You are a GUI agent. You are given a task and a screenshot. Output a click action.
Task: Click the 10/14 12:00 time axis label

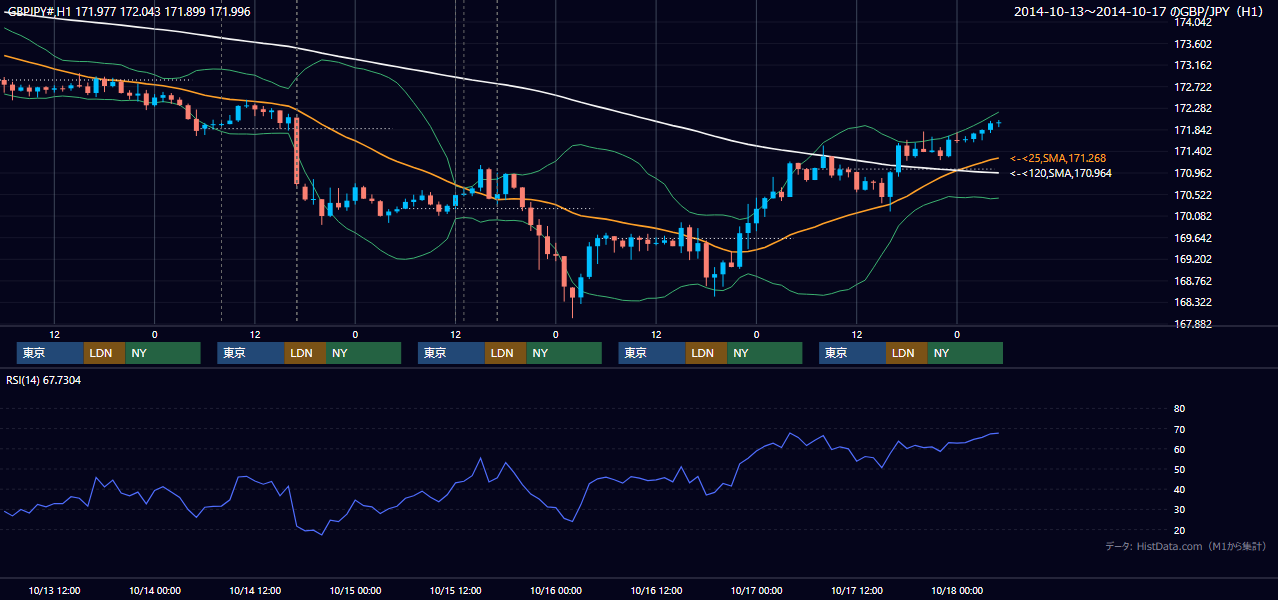pyautogui.click(x=255, y=590)
